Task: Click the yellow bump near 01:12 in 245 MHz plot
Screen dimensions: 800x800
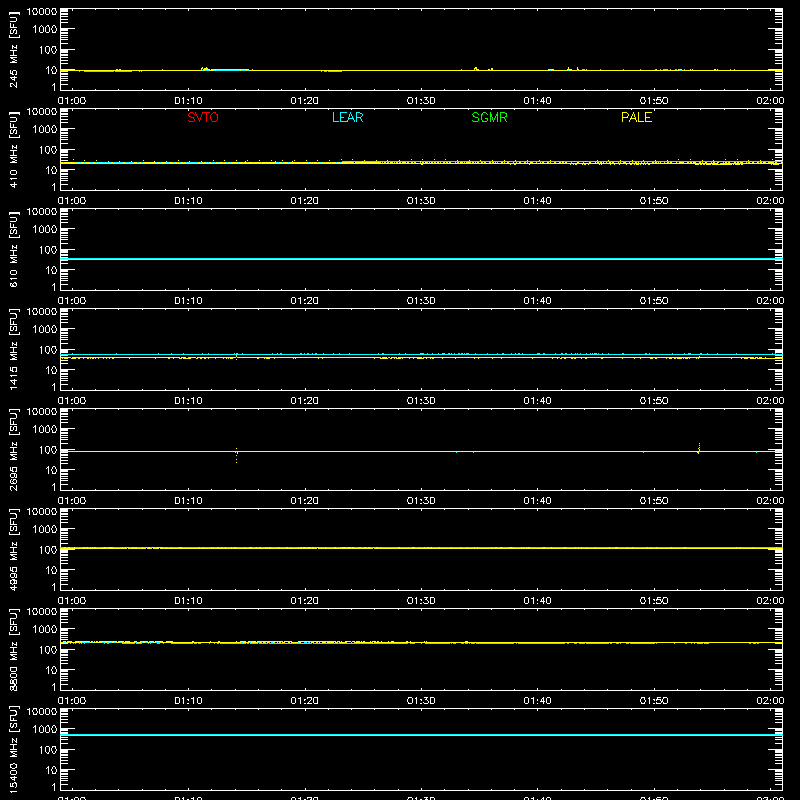Action: (x=205, y=68)
